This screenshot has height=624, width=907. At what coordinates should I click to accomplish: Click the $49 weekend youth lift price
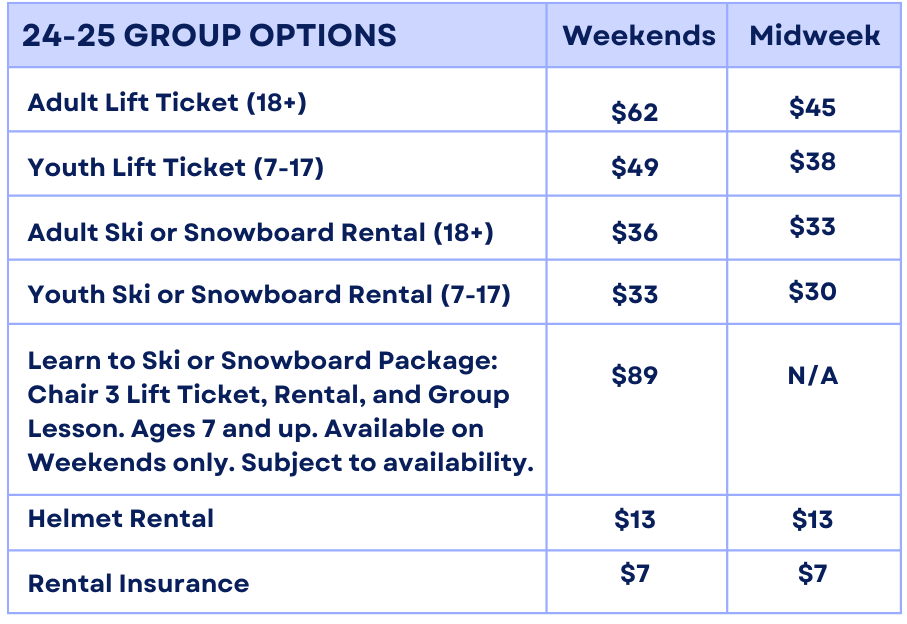(635, 167)
